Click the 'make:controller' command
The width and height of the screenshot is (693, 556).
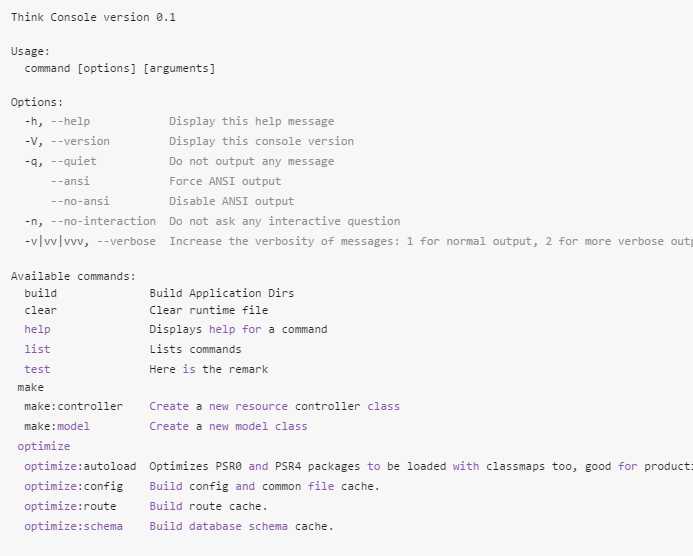(x=74, y=407)
